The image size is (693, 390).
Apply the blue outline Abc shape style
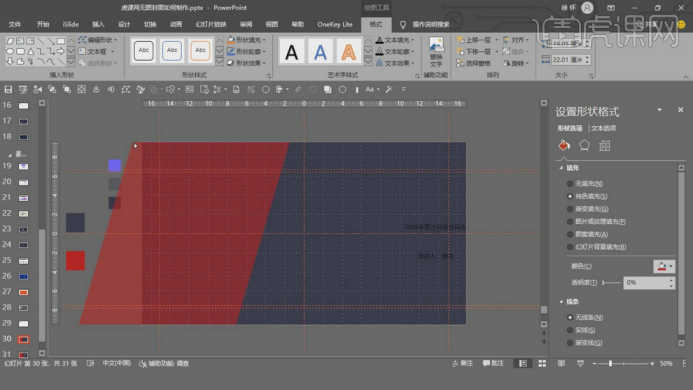tap(172, 50)
